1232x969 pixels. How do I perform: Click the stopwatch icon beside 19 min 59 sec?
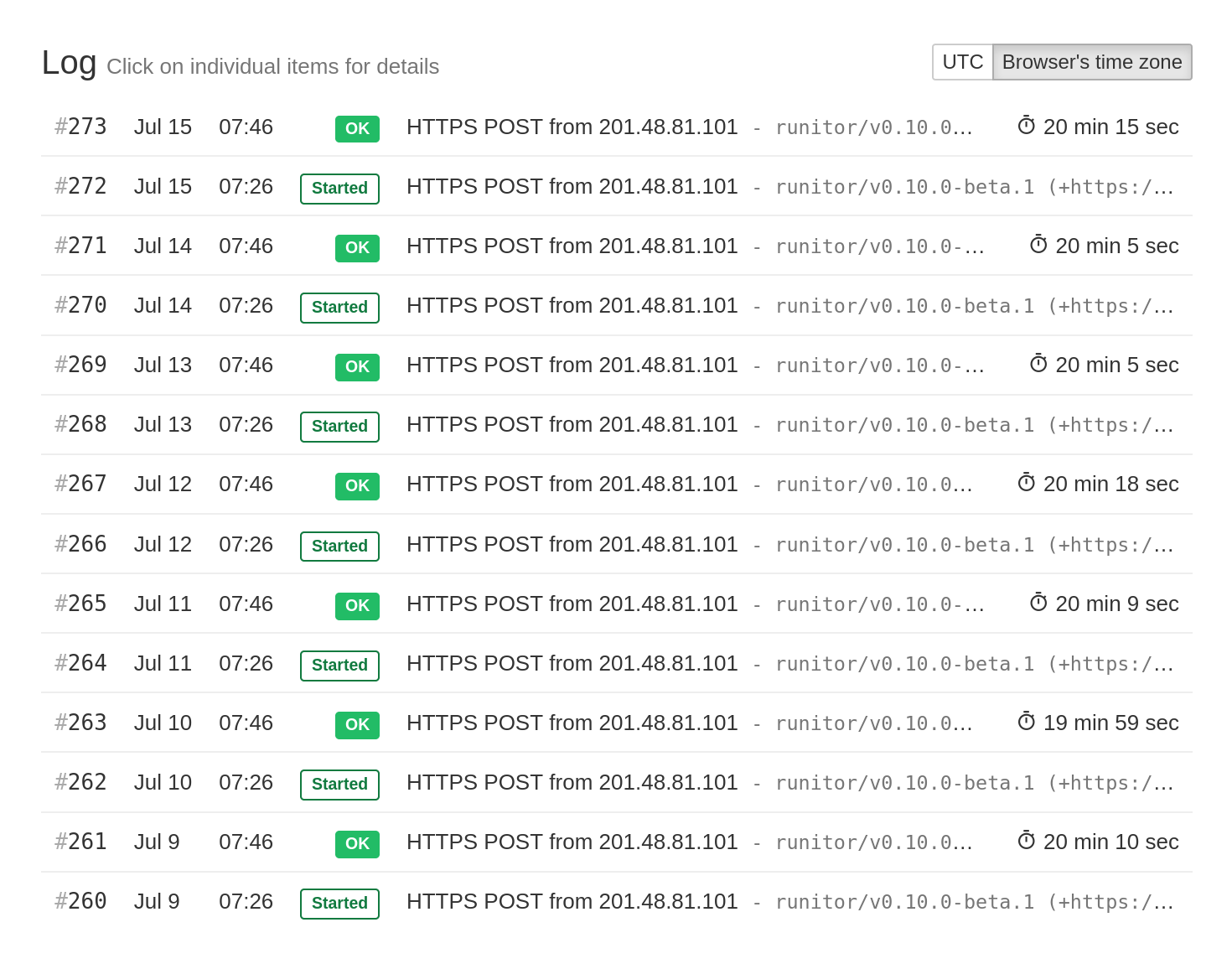point(1026,720)
